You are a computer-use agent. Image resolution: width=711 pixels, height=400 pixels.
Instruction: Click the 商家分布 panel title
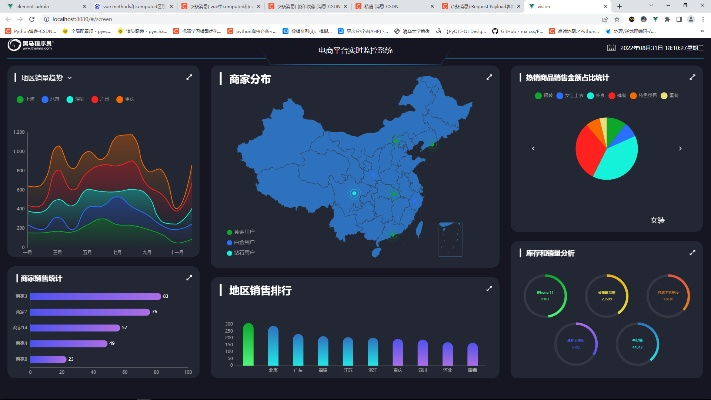click(x=249, y=79)
